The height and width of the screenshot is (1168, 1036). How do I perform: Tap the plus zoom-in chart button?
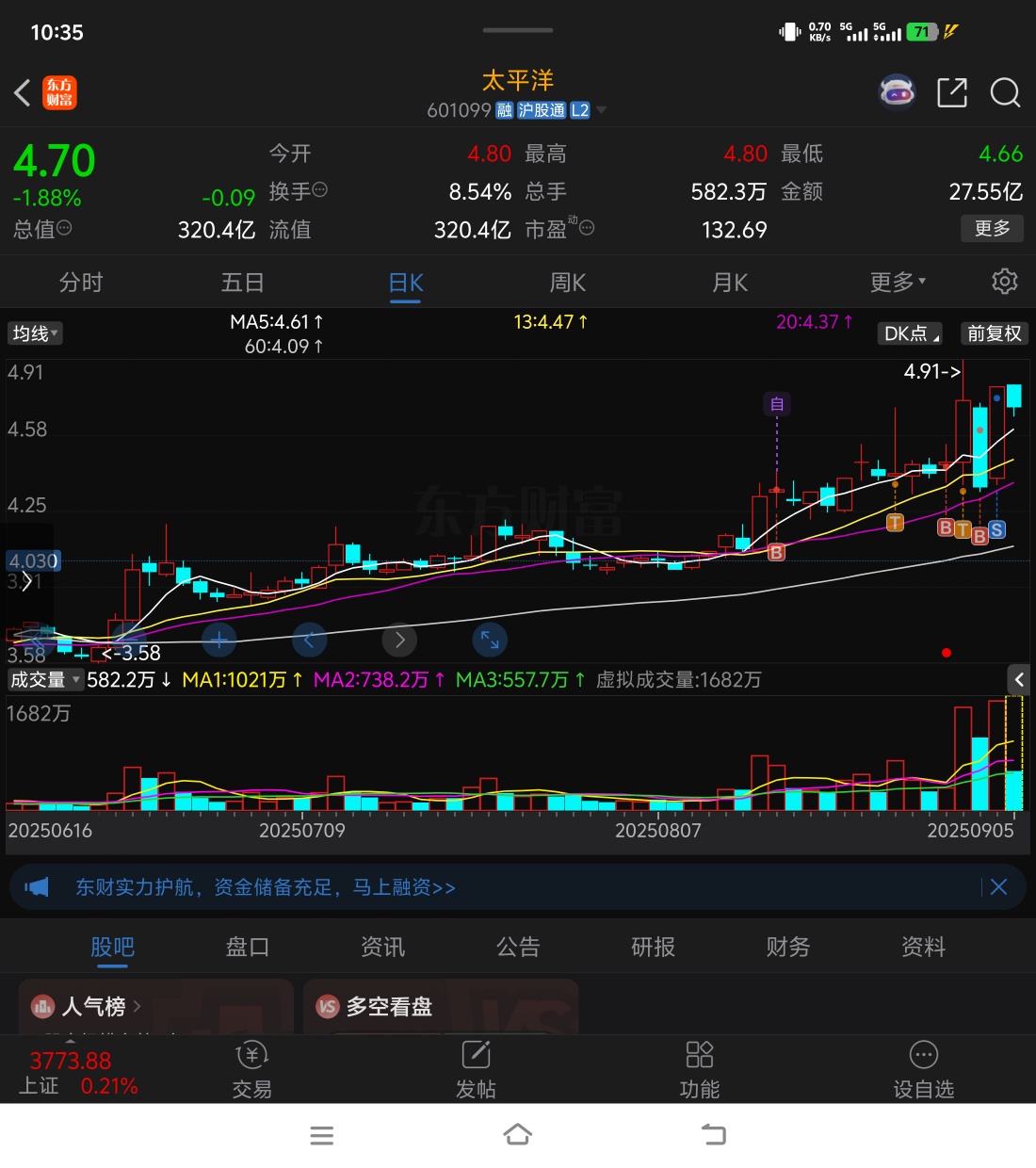point(219,641)
